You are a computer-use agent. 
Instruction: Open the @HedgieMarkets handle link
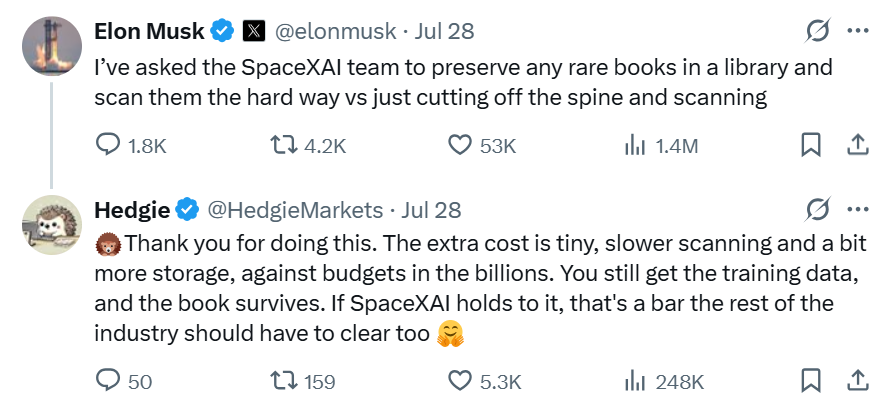(295, 210)
